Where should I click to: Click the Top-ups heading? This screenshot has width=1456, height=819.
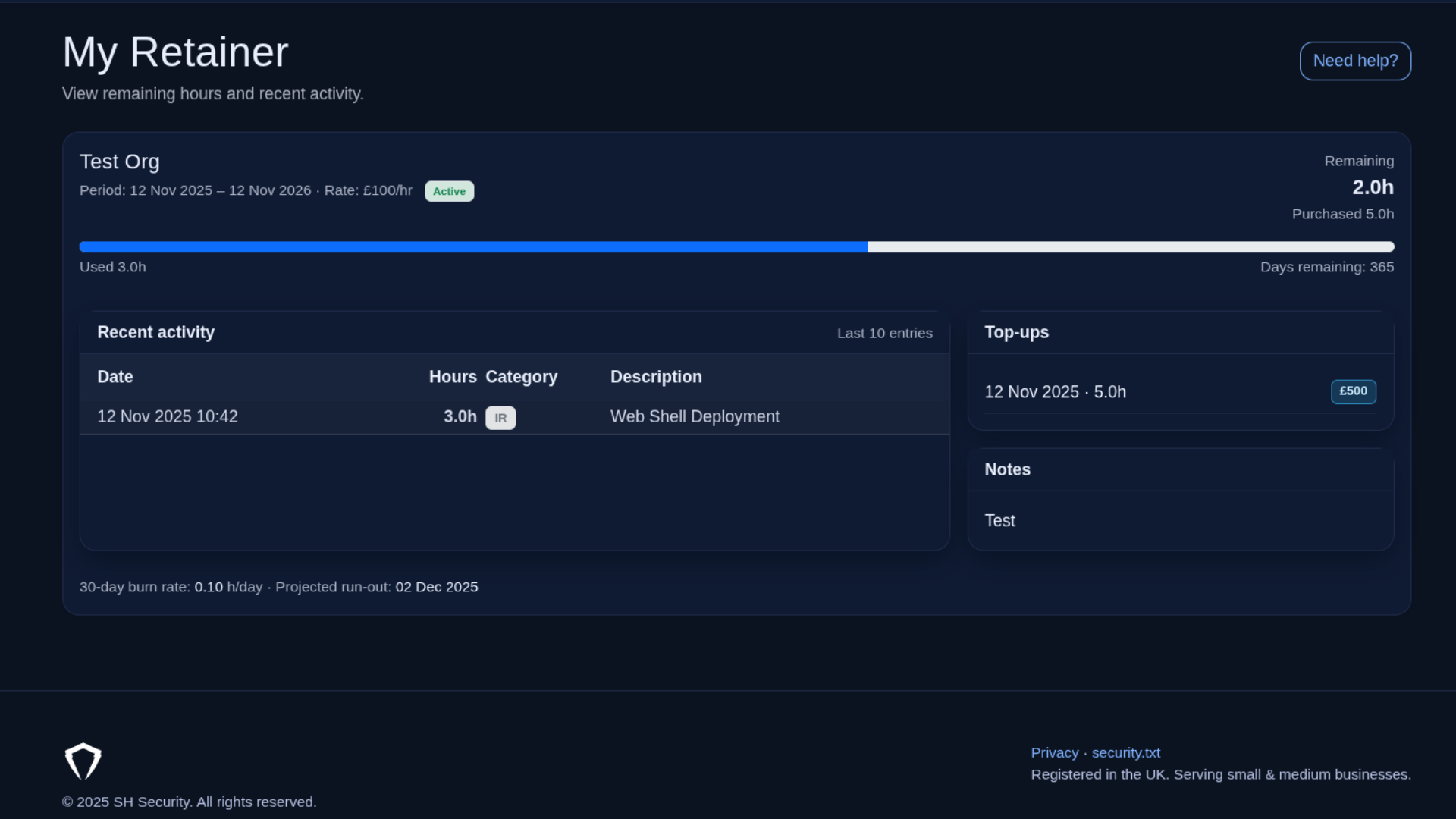pyautogui.click(x=1016, y=332)
